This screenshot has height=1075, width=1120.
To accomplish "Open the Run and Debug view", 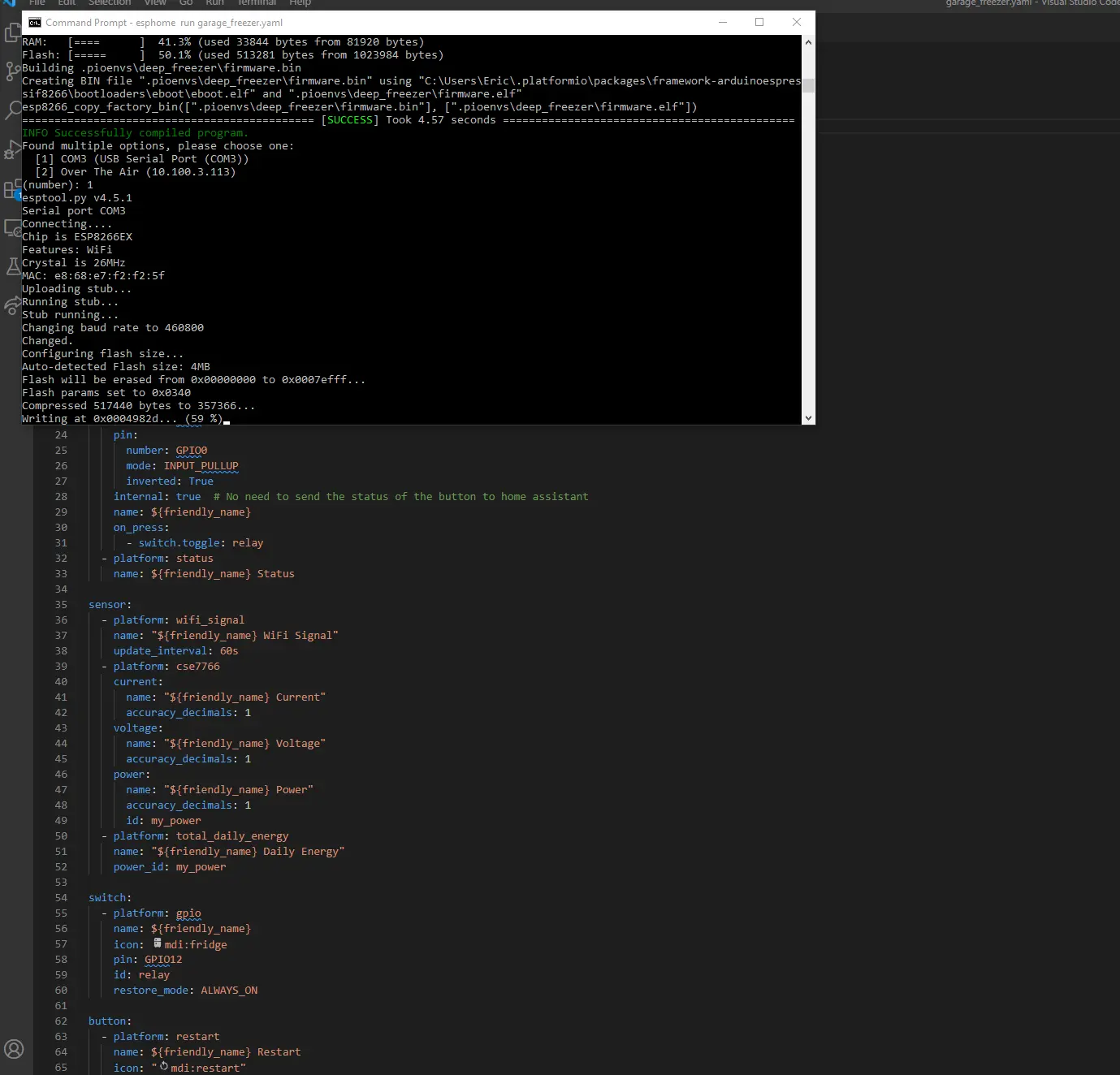I will tap(11, 150).
